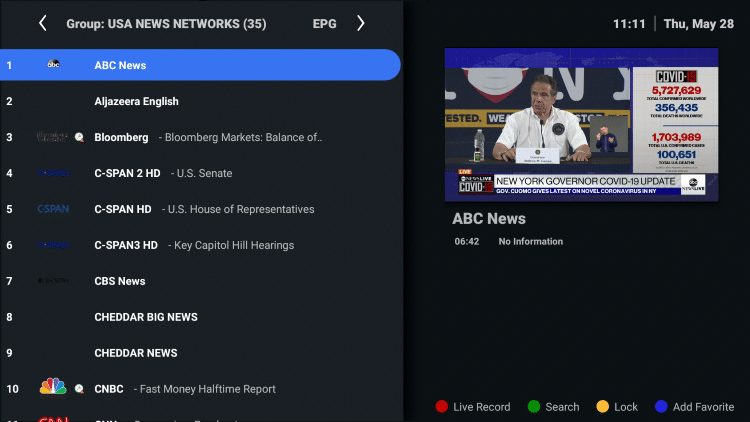Click the ABC News preview title
750x422 pixels.
click(489, 219)
